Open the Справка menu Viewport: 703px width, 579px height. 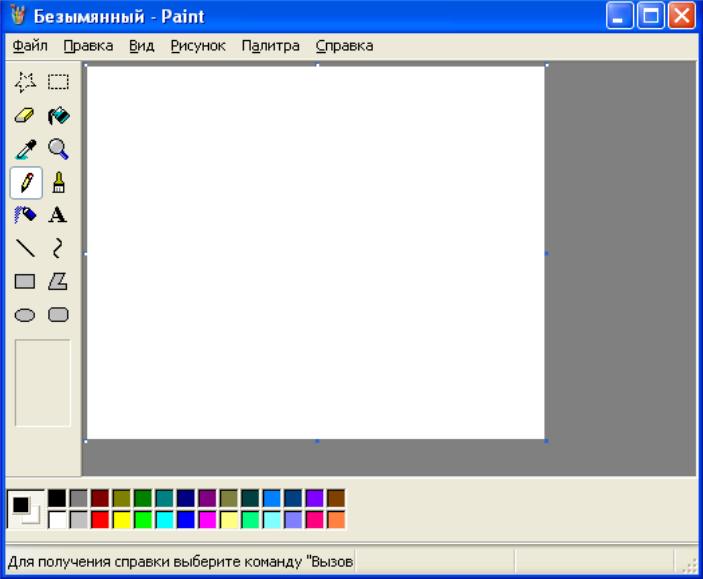tap(344, 46)
